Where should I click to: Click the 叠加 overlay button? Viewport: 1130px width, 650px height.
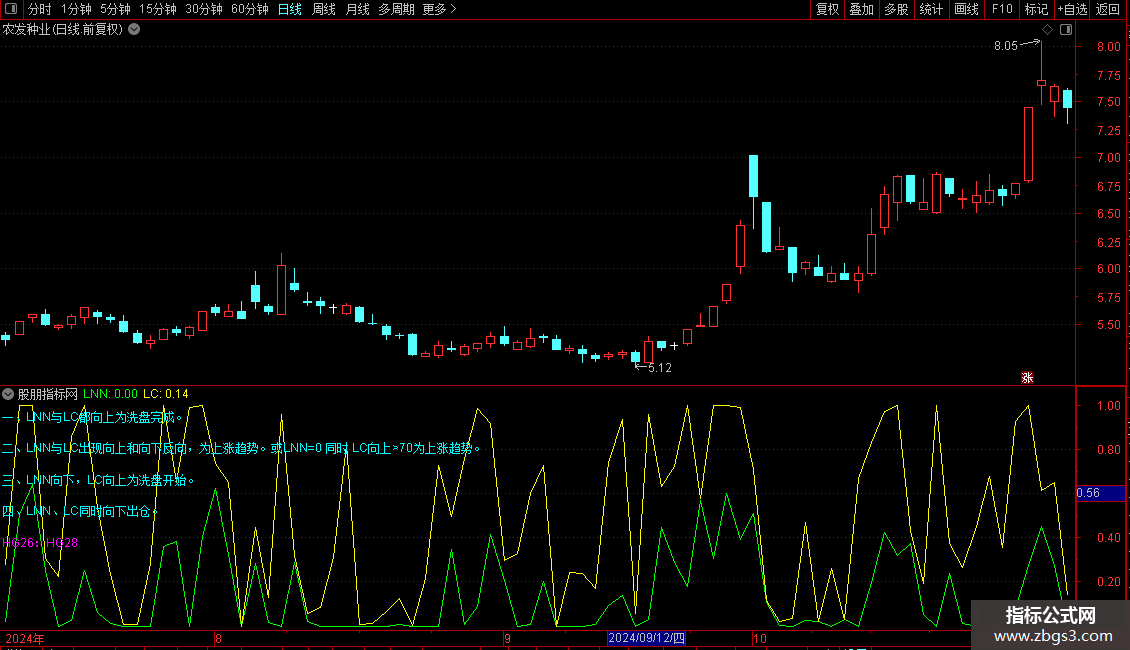click(x=862, y=9)
